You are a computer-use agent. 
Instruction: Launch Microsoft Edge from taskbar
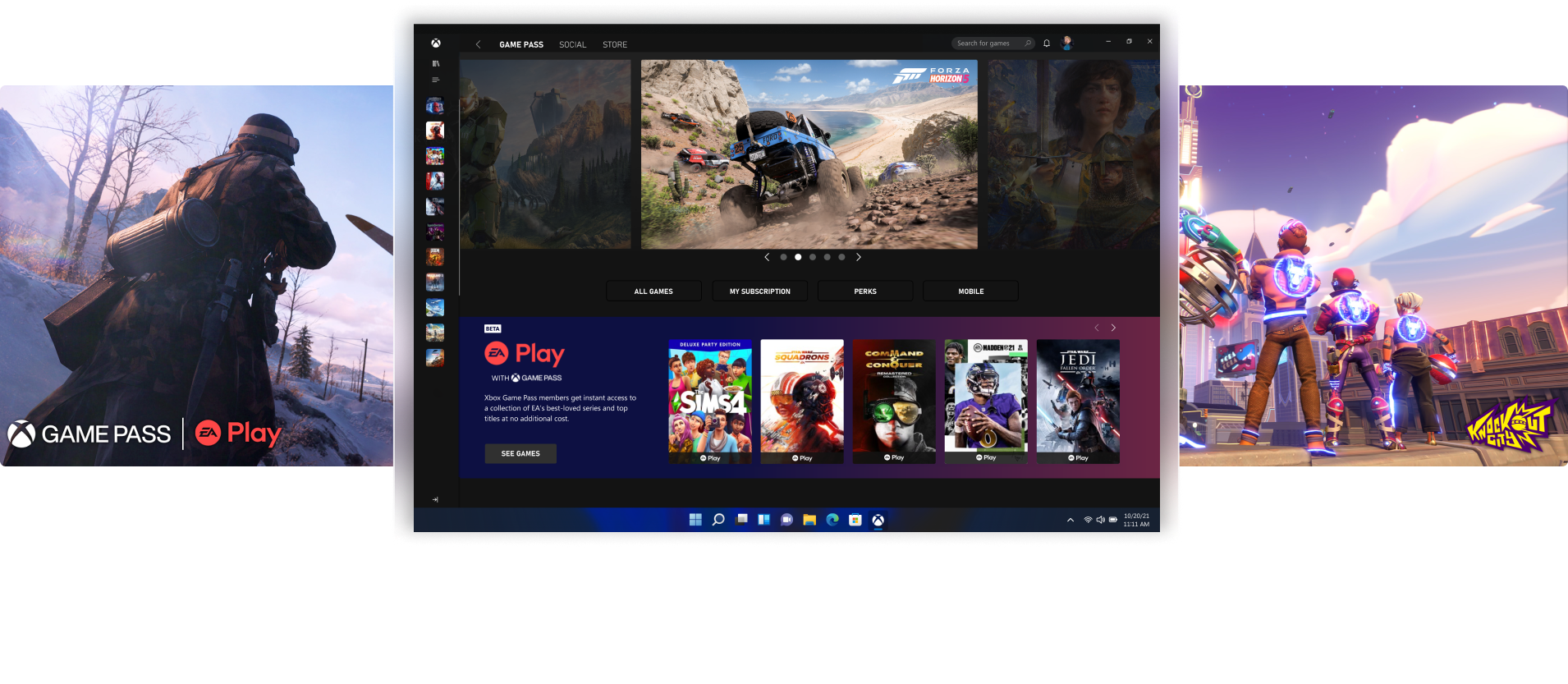tap(832, 520)
